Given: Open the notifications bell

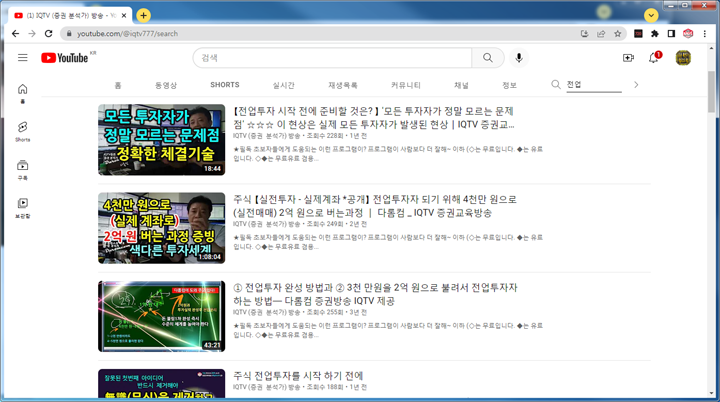Looking at the screenshot, I should (654, 58).
